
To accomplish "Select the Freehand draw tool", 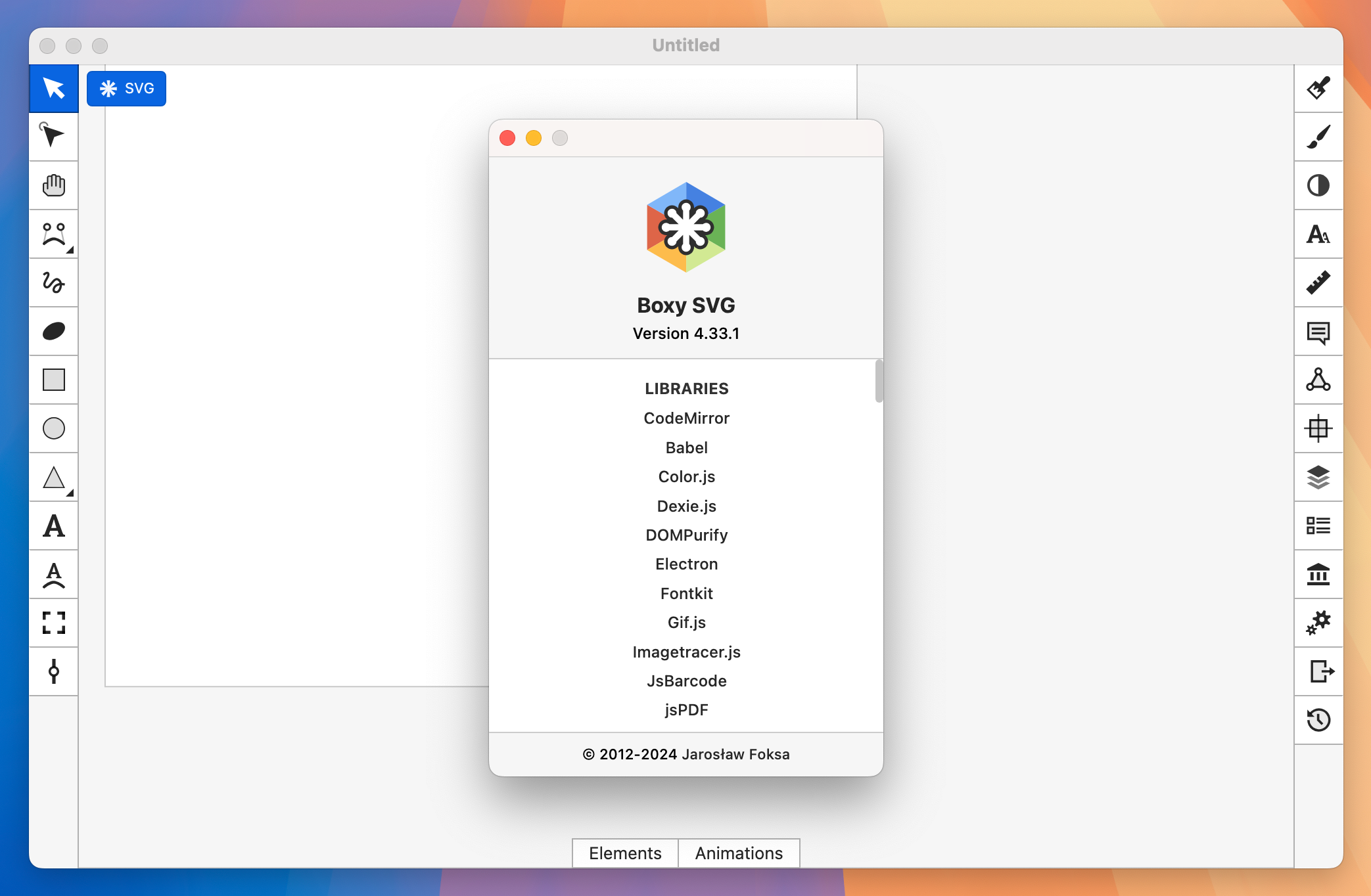I will click(55, 282).
